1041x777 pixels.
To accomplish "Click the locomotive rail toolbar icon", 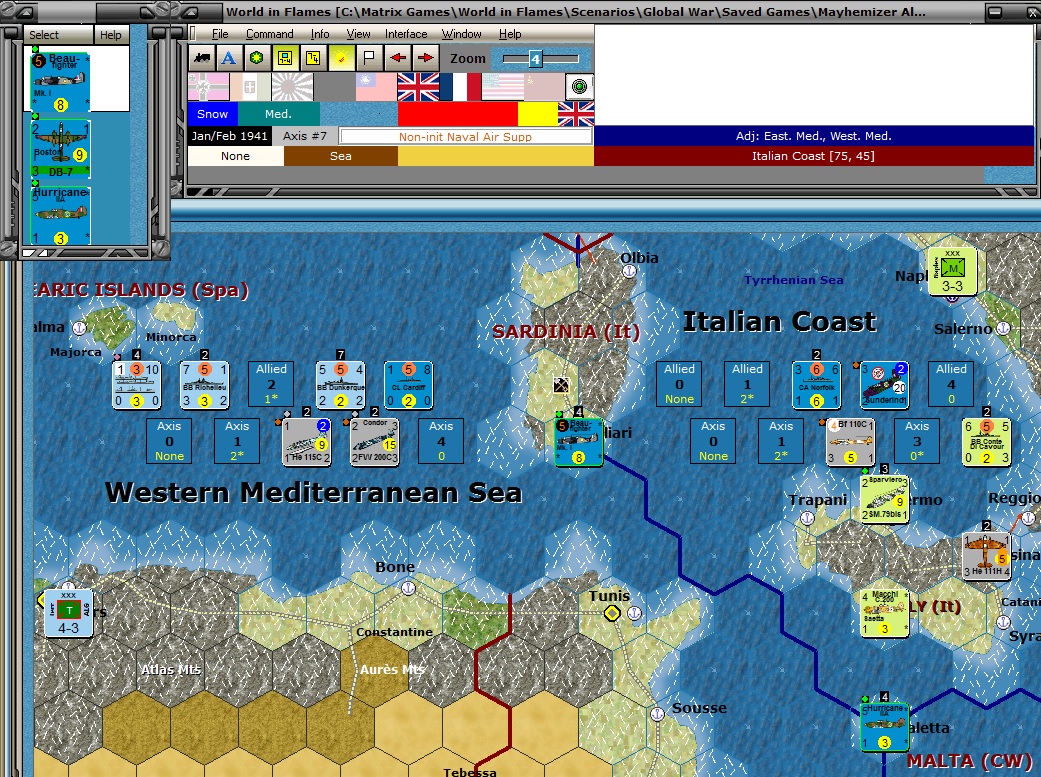I will [202, 58].
